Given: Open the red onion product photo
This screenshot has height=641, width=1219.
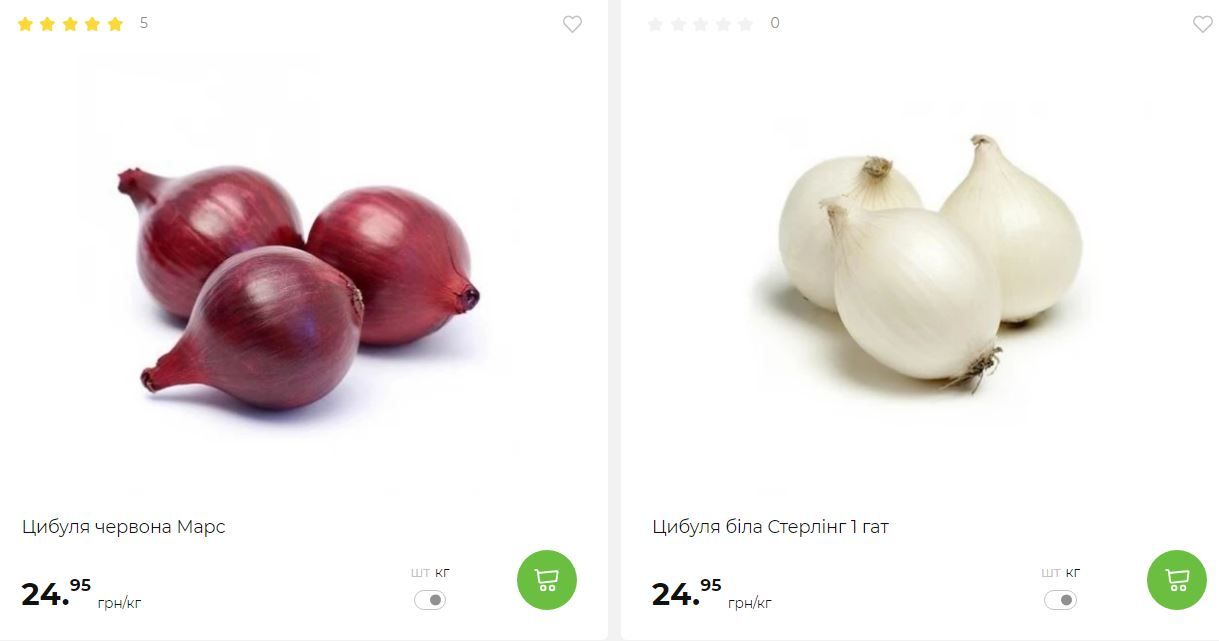Looking at the screenshot, I should (300, 285).
